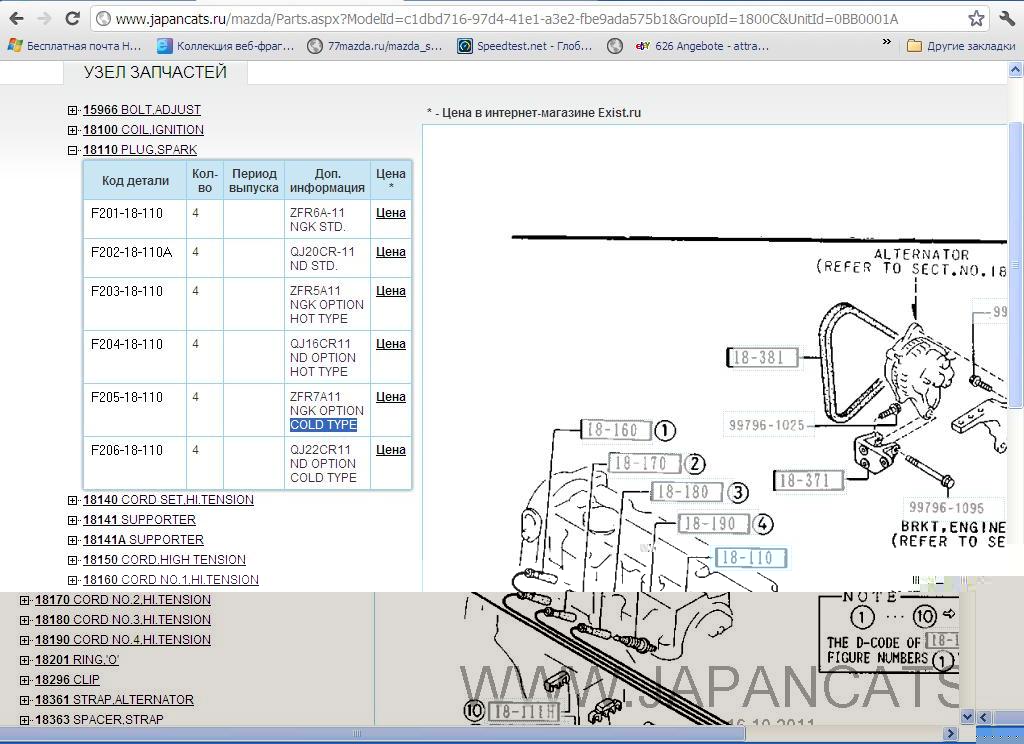Image resolution: width=1024 pixels, height=744 pixels.
Task: Click Цена link for F201-18-110
Action: coord(390,213)
